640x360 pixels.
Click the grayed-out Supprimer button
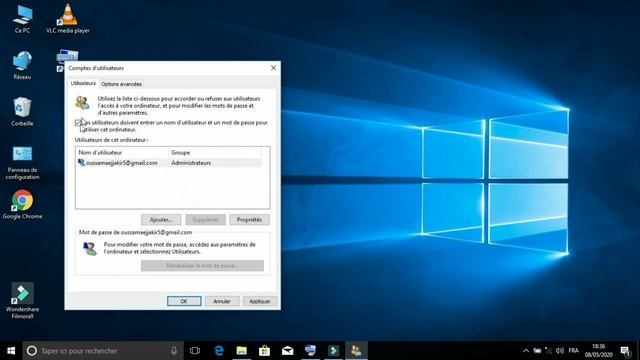pyautogui.click(x=205, y=220)
